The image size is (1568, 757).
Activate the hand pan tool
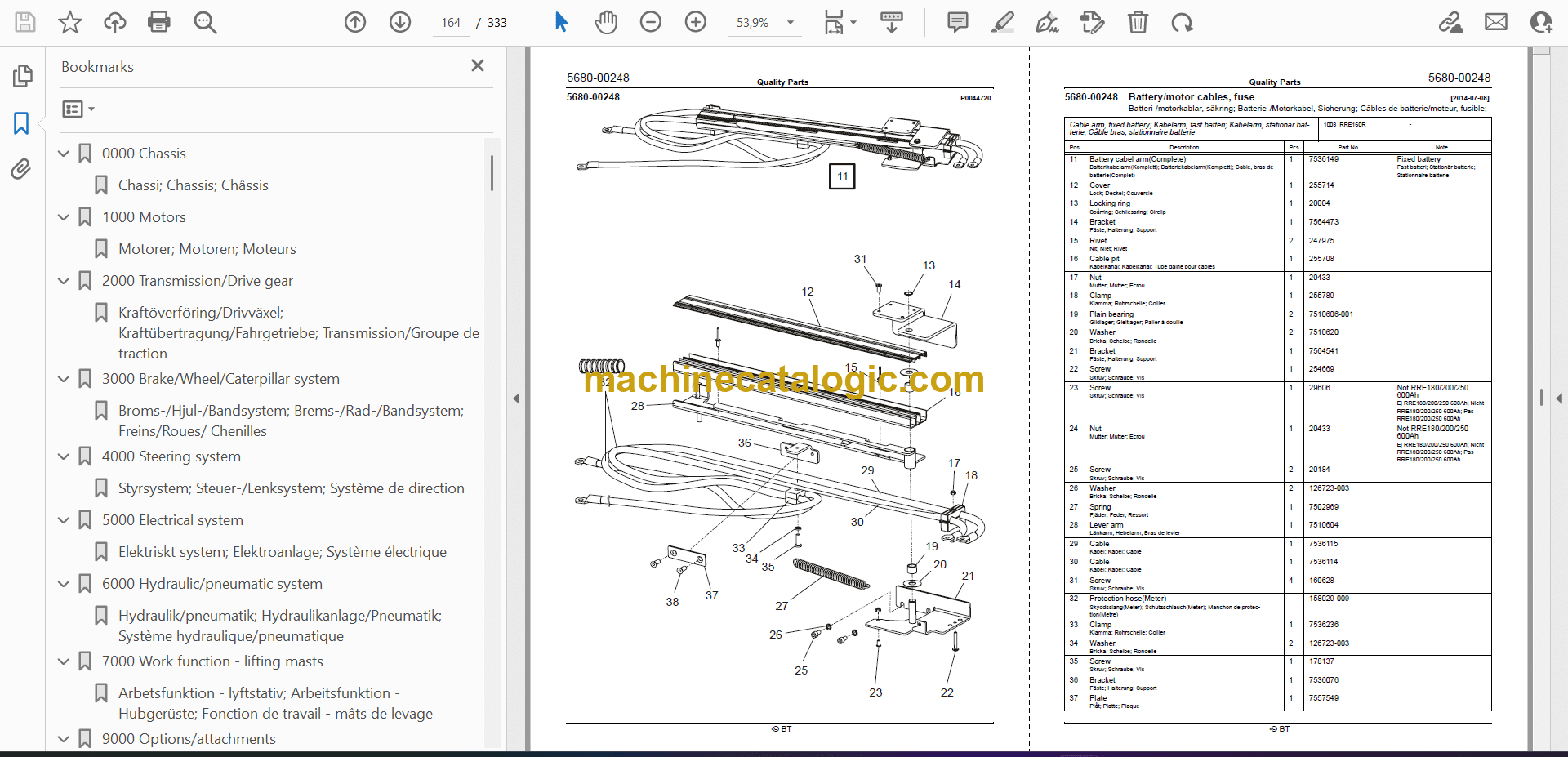coord(606,22)
